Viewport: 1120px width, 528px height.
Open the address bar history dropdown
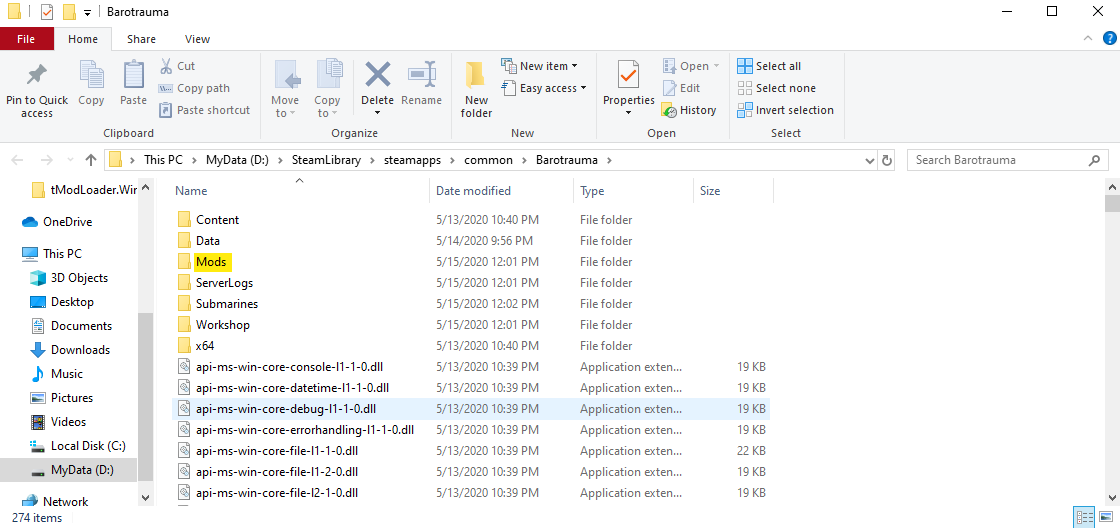click(868, 160)
